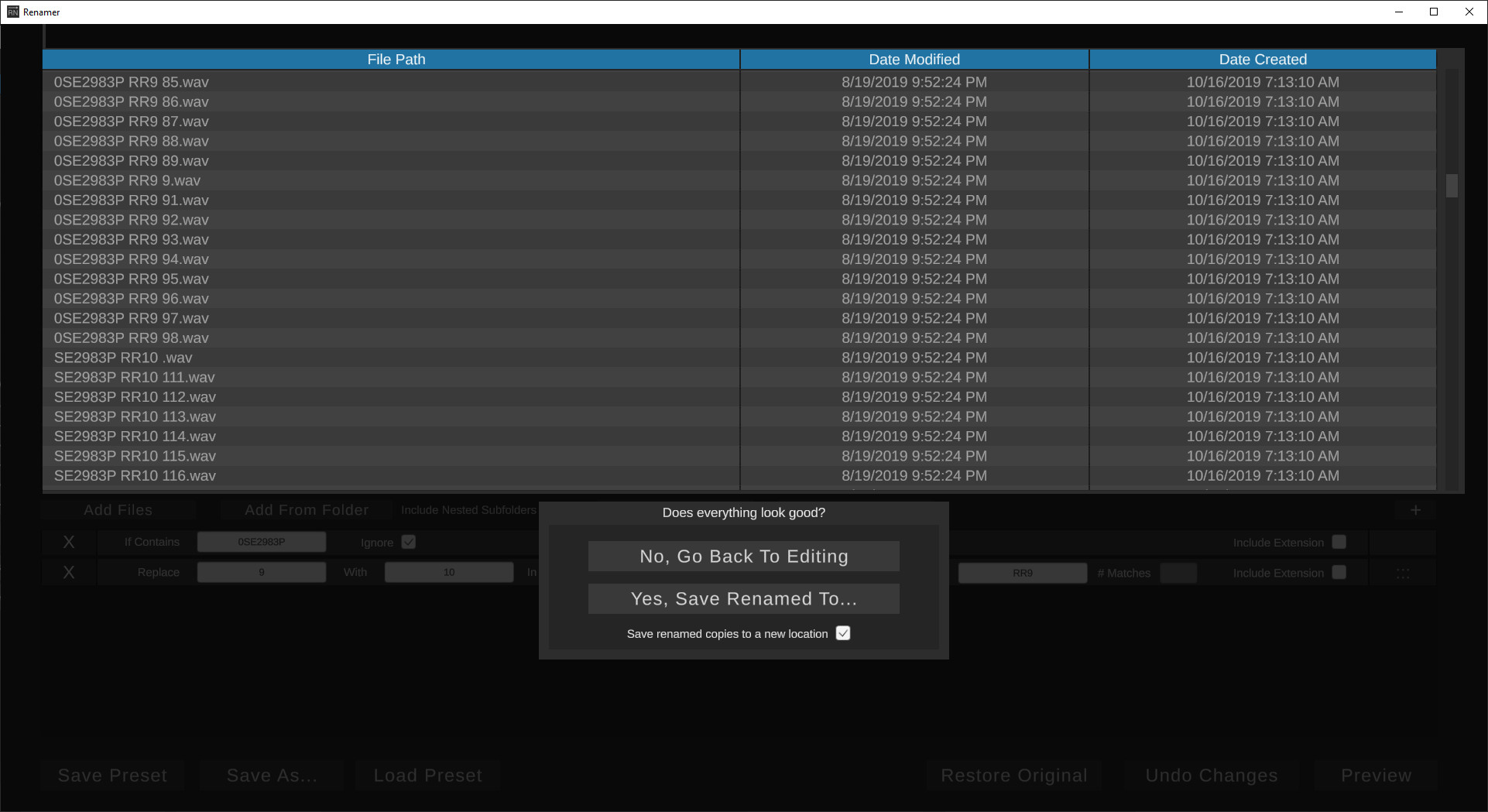Click Restore Original
This screenshot has width=1488, height=812.
pos(1014,775)
